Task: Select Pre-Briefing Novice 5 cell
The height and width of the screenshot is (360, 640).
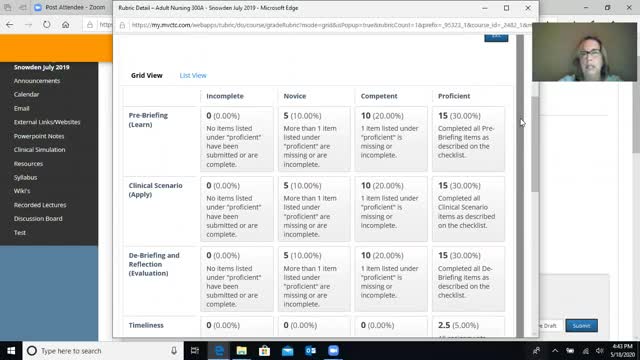Action: (314, 139)
